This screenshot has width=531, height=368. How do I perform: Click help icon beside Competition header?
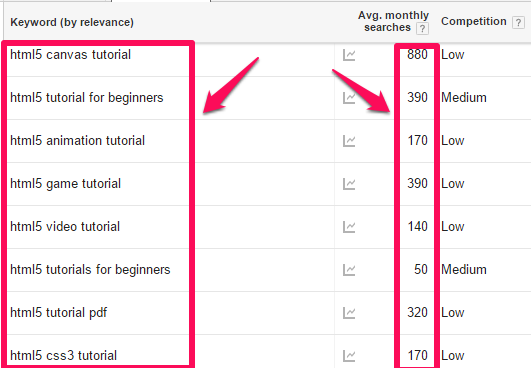[x=518, y=23]
